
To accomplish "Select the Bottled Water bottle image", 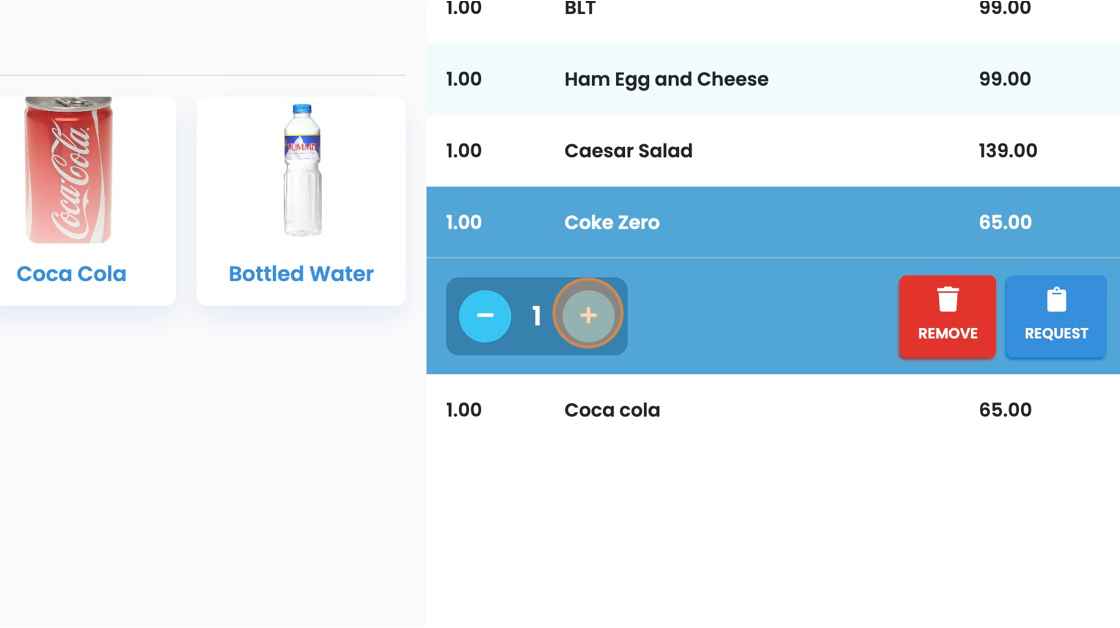I will pos(302,170).
